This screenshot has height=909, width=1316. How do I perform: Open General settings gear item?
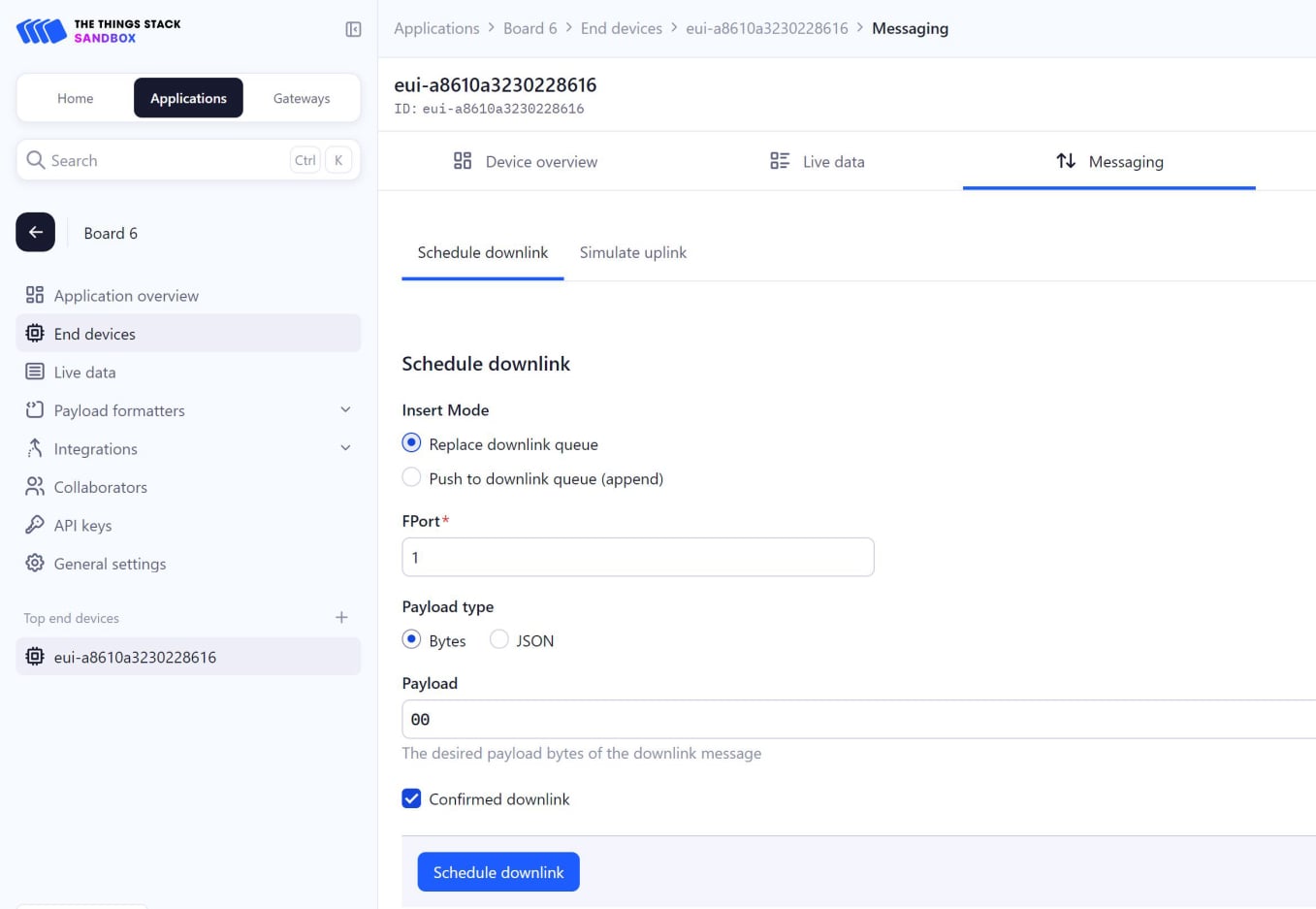click(110, 564)
